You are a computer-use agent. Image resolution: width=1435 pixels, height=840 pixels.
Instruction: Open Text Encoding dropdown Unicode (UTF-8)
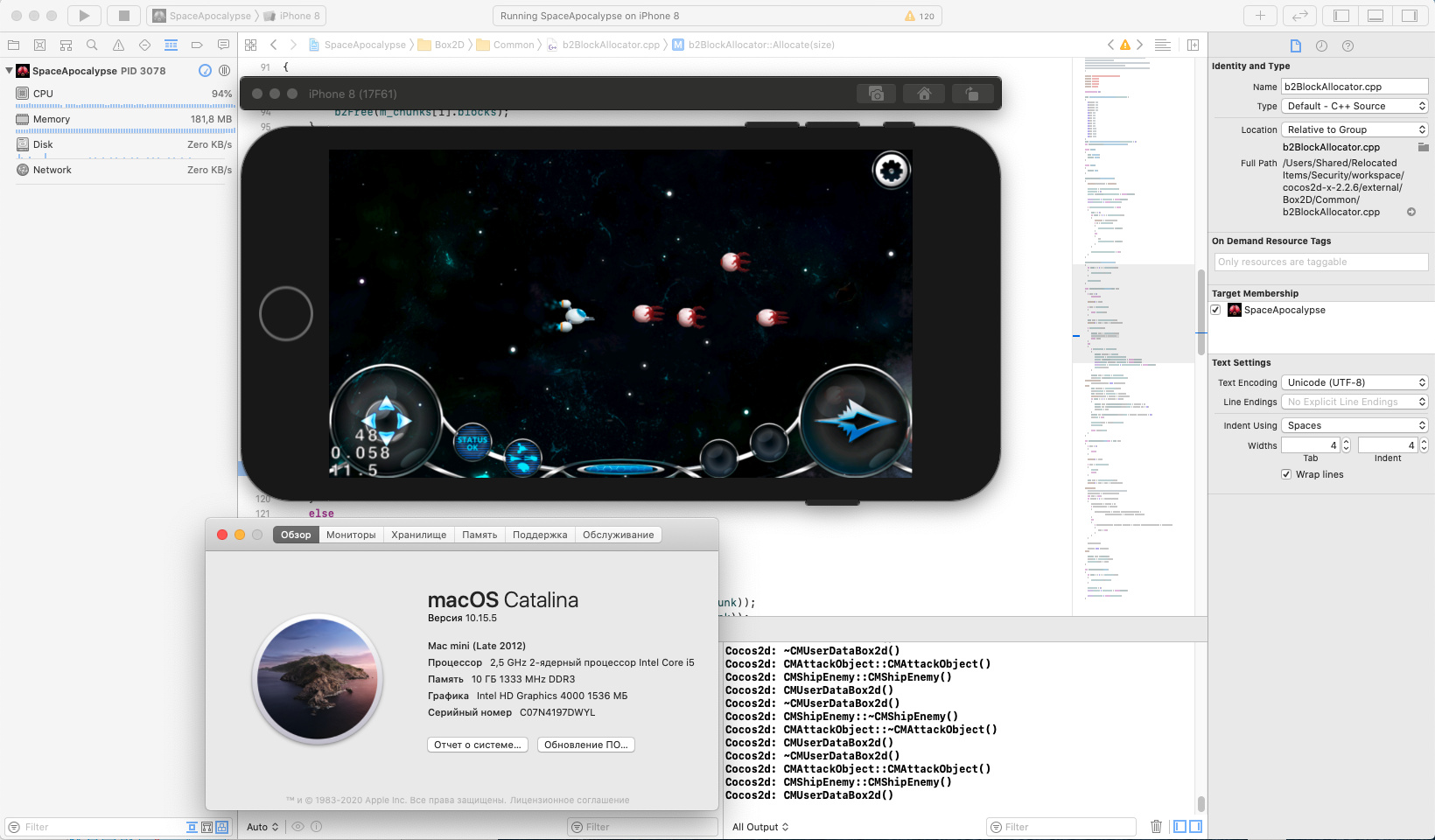click(1354, 382)
